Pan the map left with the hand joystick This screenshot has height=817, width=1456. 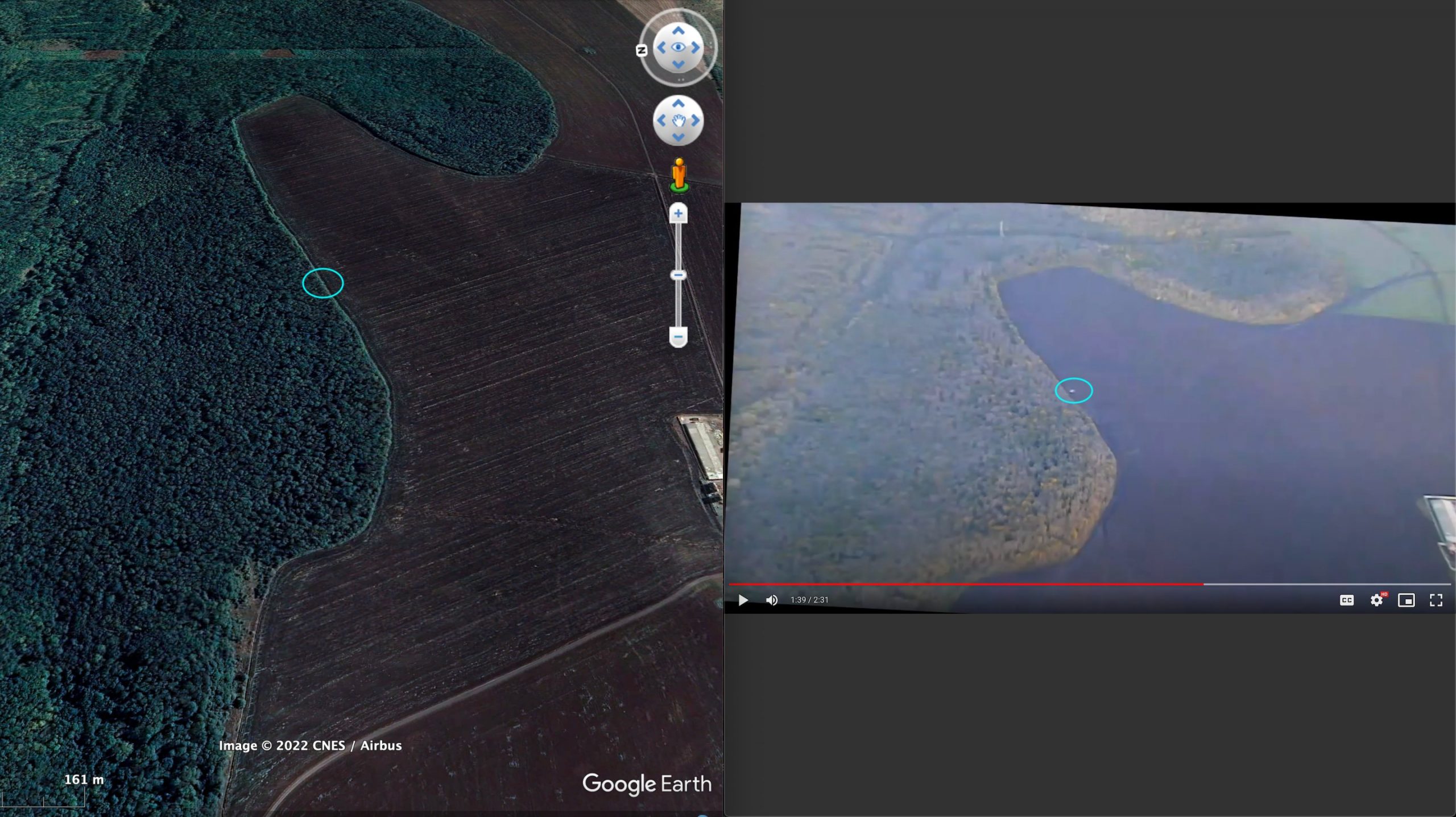(661, 120)
